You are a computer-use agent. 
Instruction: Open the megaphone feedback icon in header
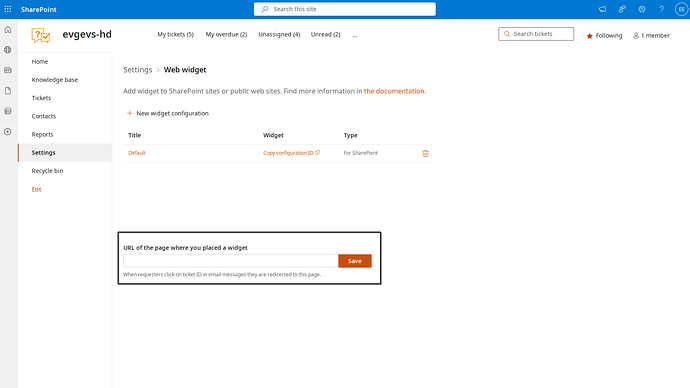(602, 9)
